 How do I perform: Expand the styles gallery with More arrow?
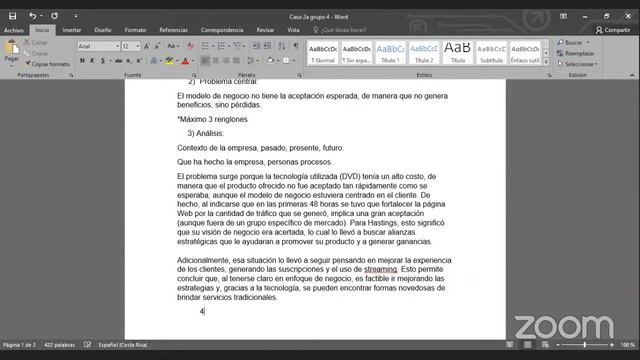coord(546,62)
